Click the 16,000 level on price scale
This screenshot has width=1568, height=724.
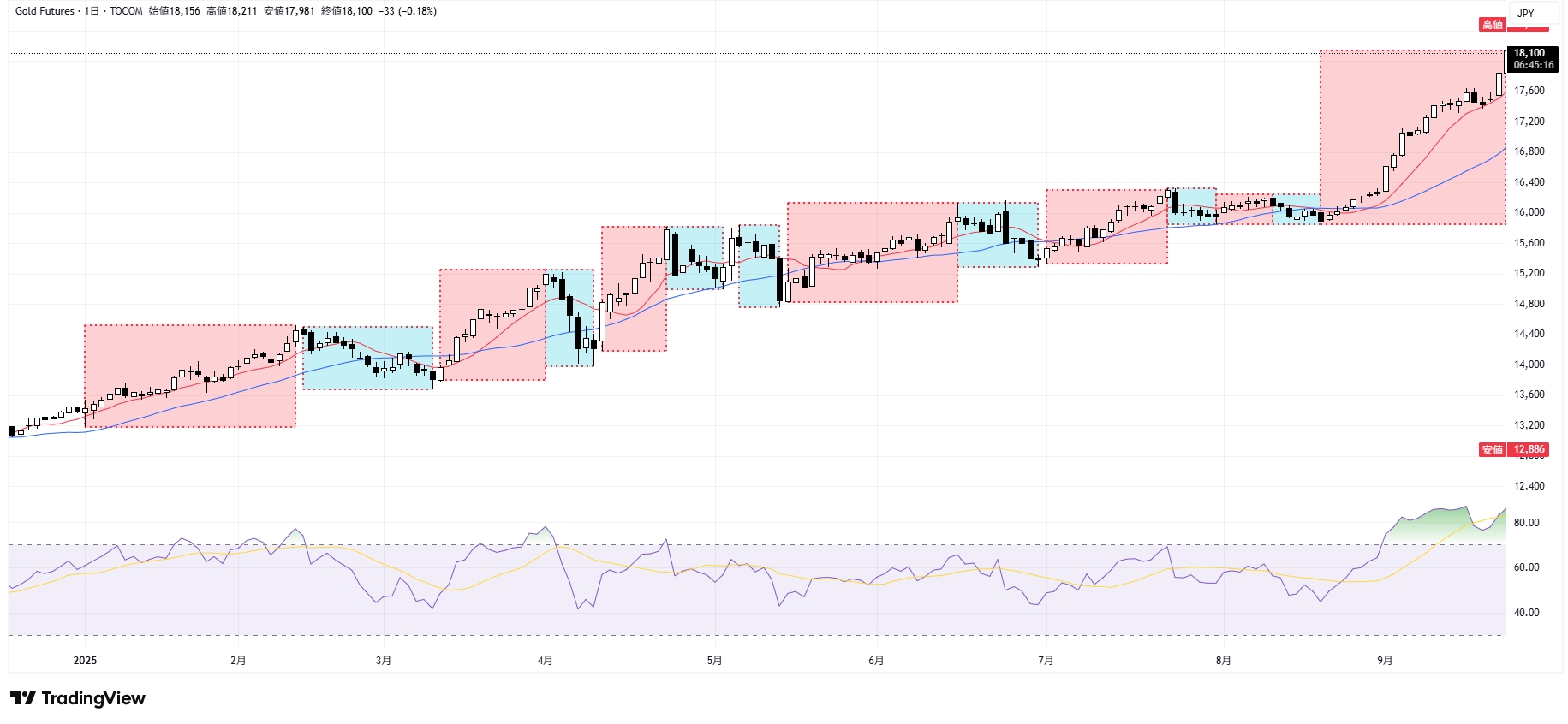coord(1529,212)
